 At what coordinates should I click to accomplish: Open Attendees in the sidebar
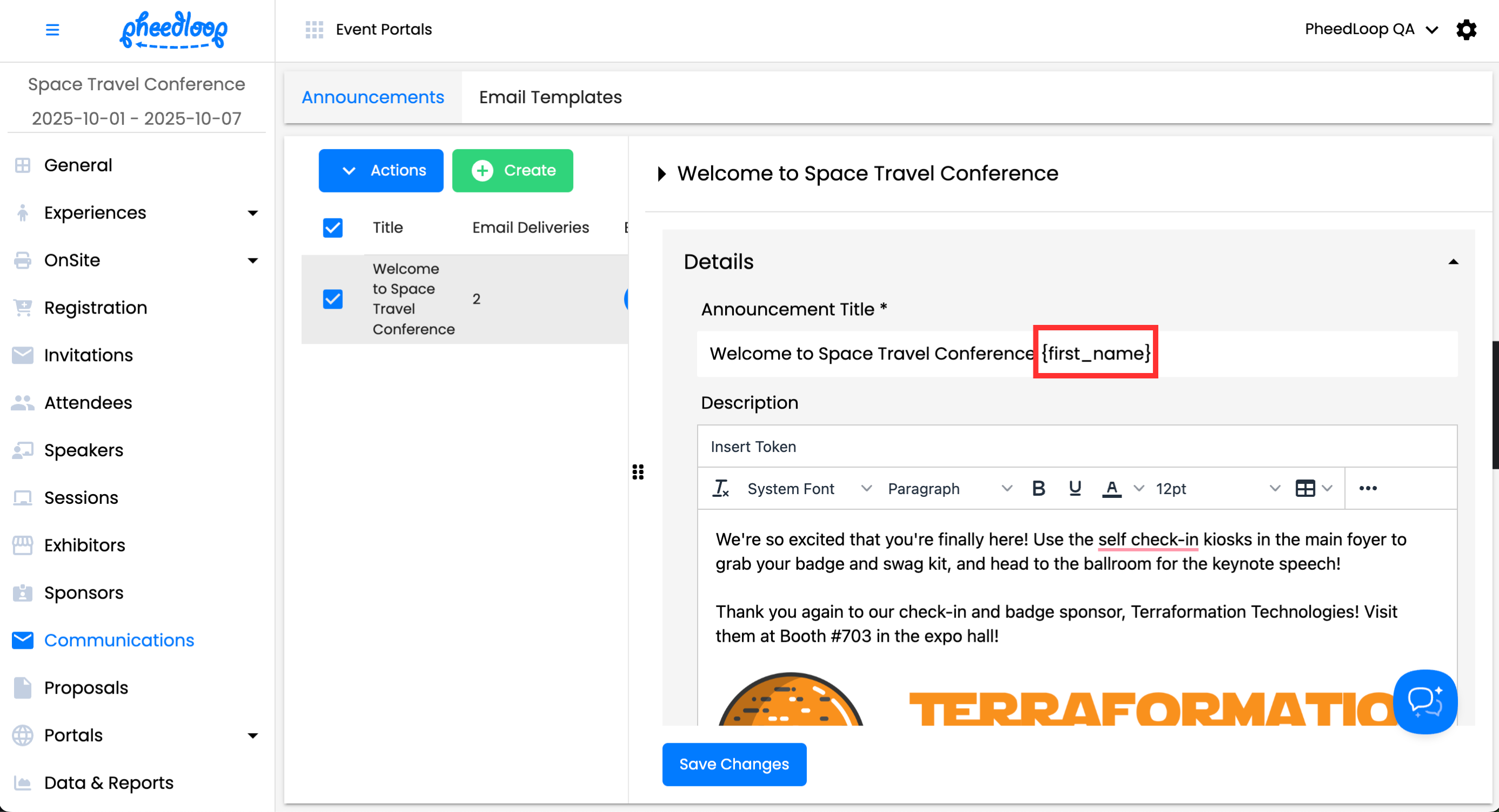88,403
